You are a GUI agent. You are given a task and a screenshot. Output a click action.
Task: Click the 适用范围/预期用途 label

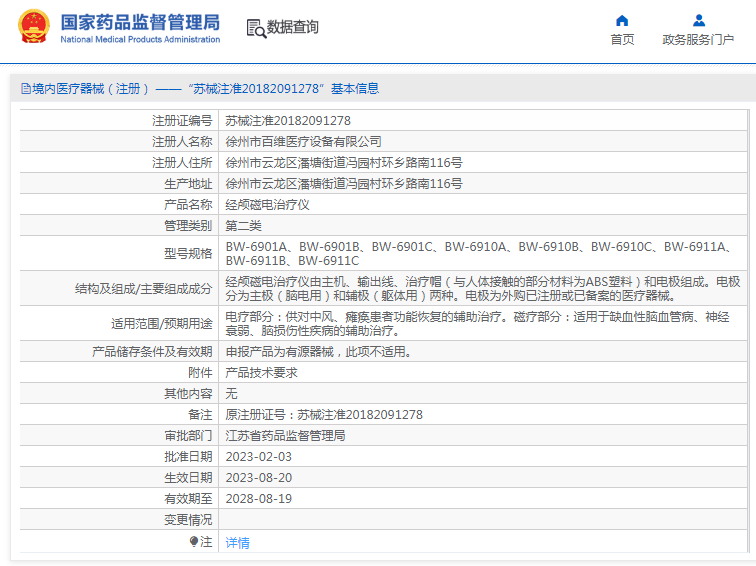162,324
